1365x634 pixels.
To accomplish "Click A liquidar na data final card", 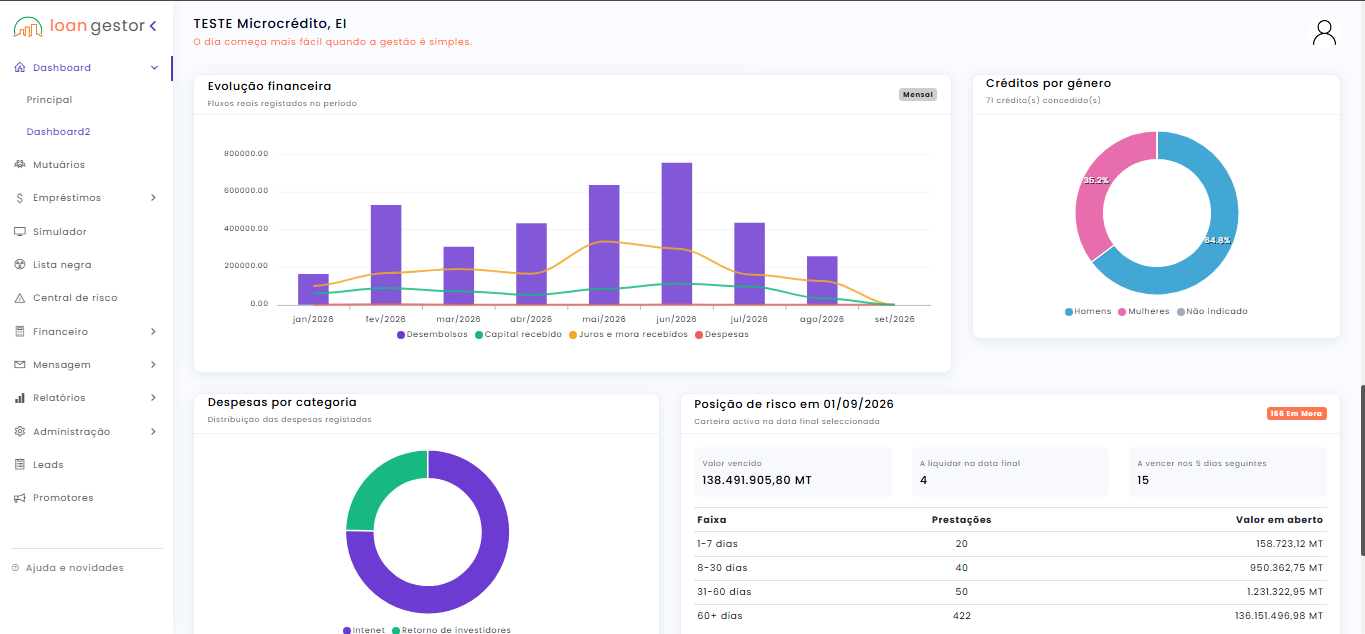I will tap(1011, 472).
